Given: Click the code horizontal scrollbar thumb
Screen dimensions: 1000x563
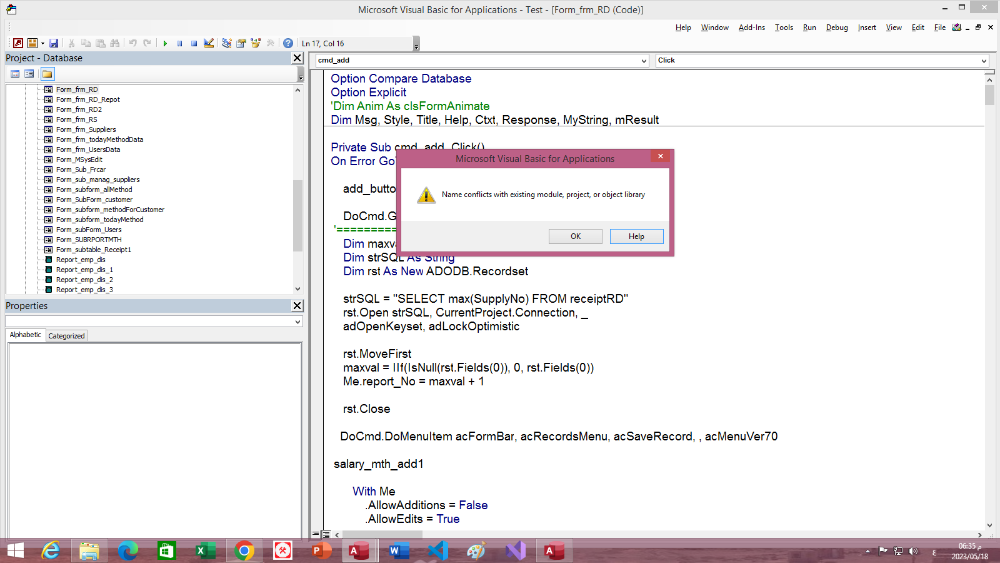Looking at the screenshot, I should 383,534.
